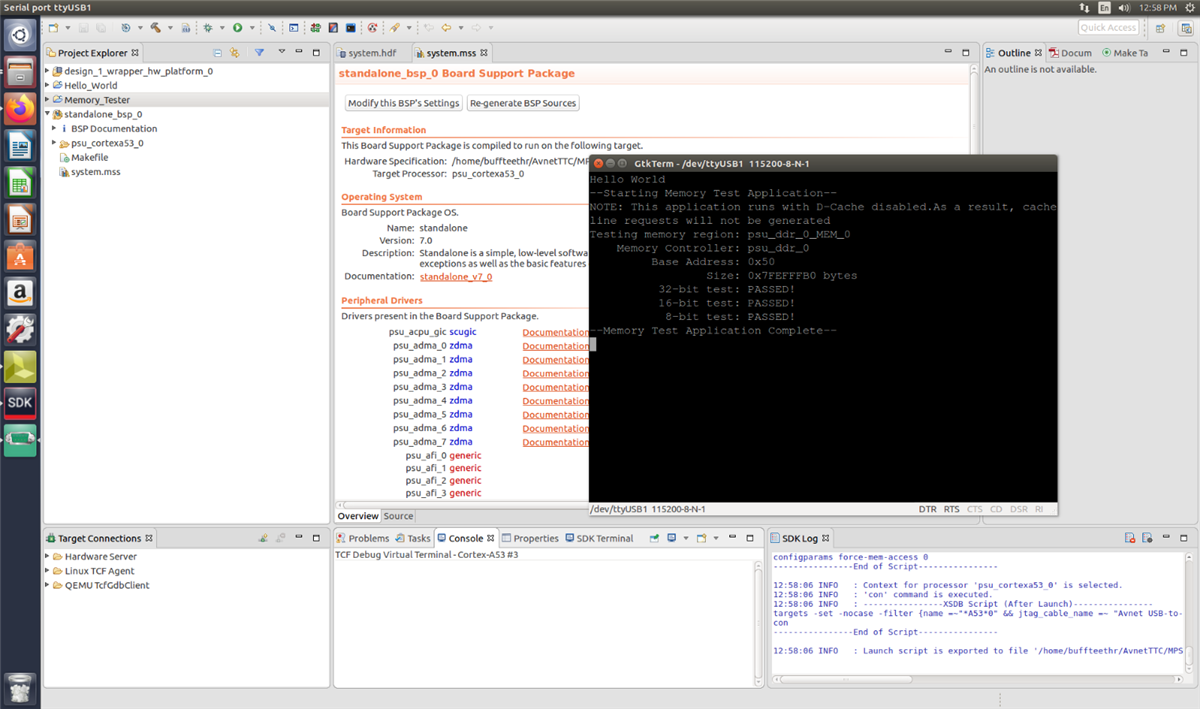The height and width of the screenshot is (709, 1200).
Task: Expand the Hardware Server node
Action: 48,557
